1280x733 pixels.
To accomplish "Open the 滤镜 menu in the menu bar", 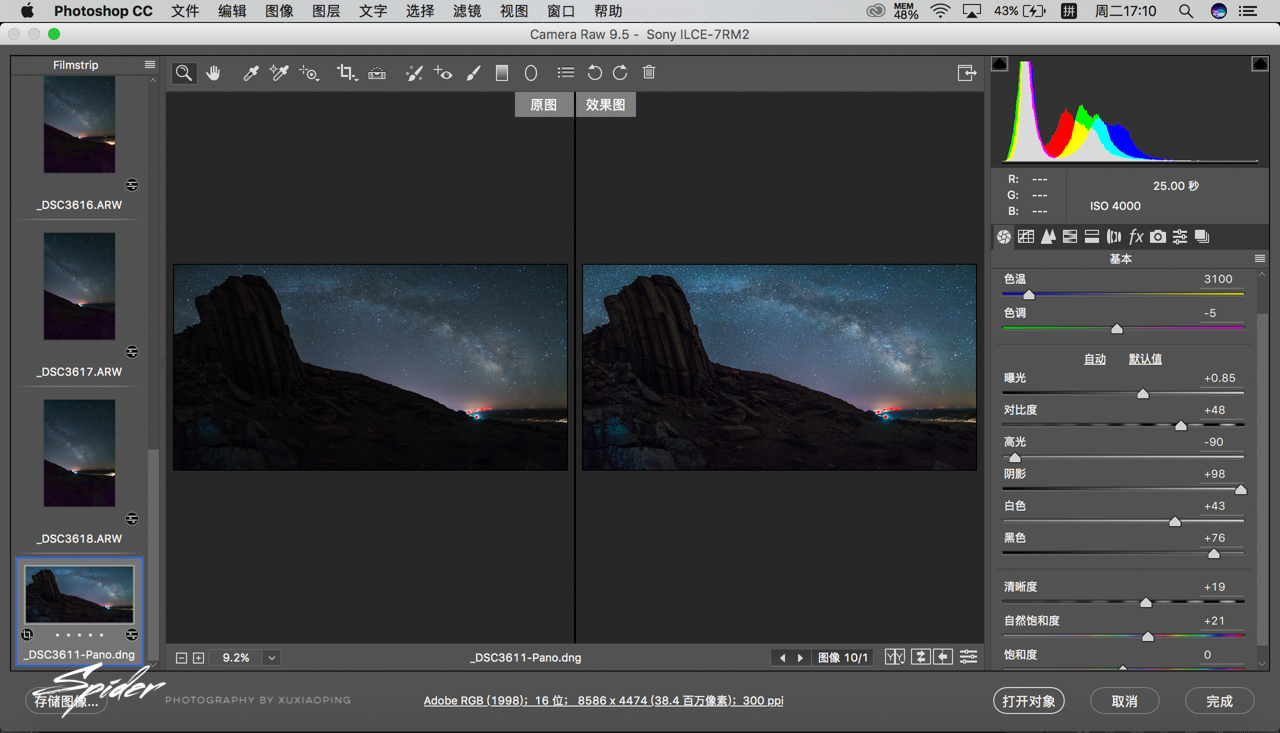I will (x=467, y=11).
